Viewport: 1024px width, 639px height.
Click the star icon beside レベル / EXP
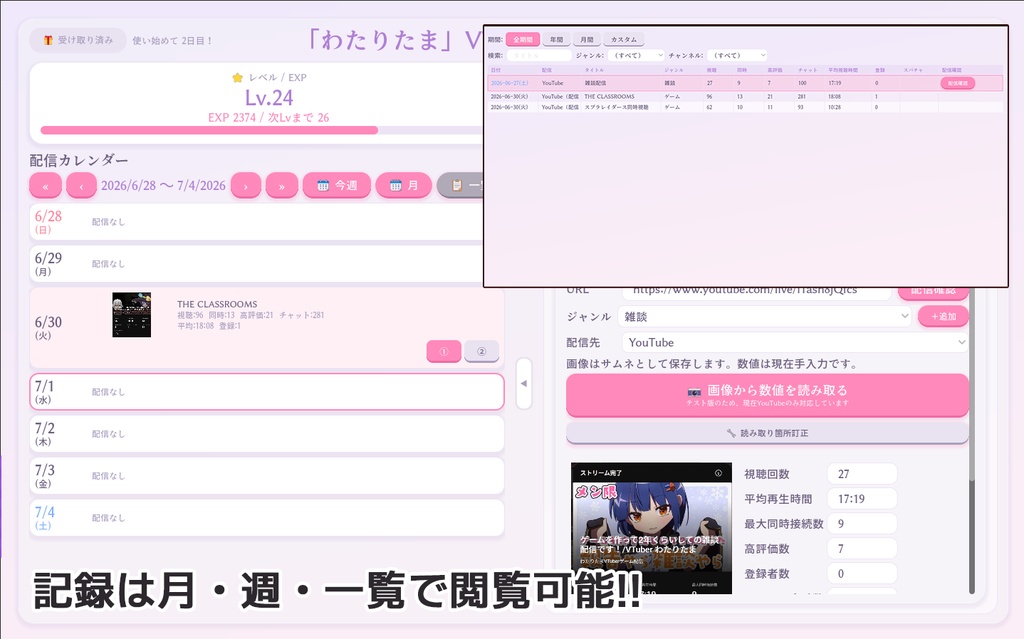pos(237,78)
